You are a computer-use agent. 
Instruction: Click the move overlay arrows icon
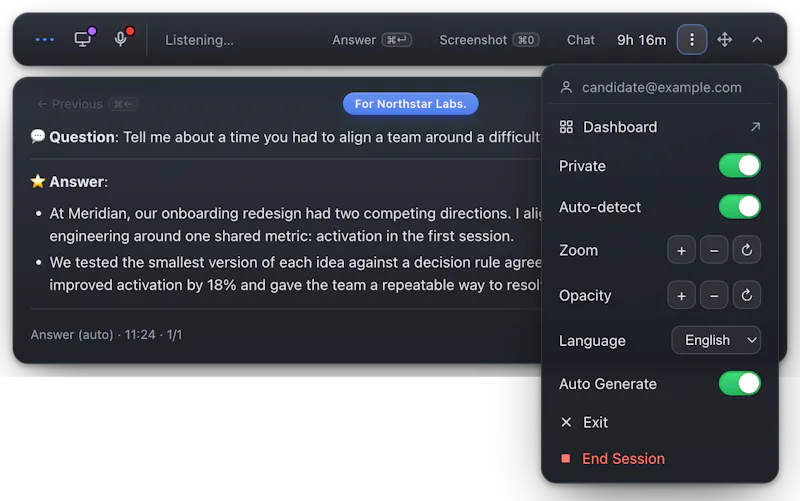724,39
